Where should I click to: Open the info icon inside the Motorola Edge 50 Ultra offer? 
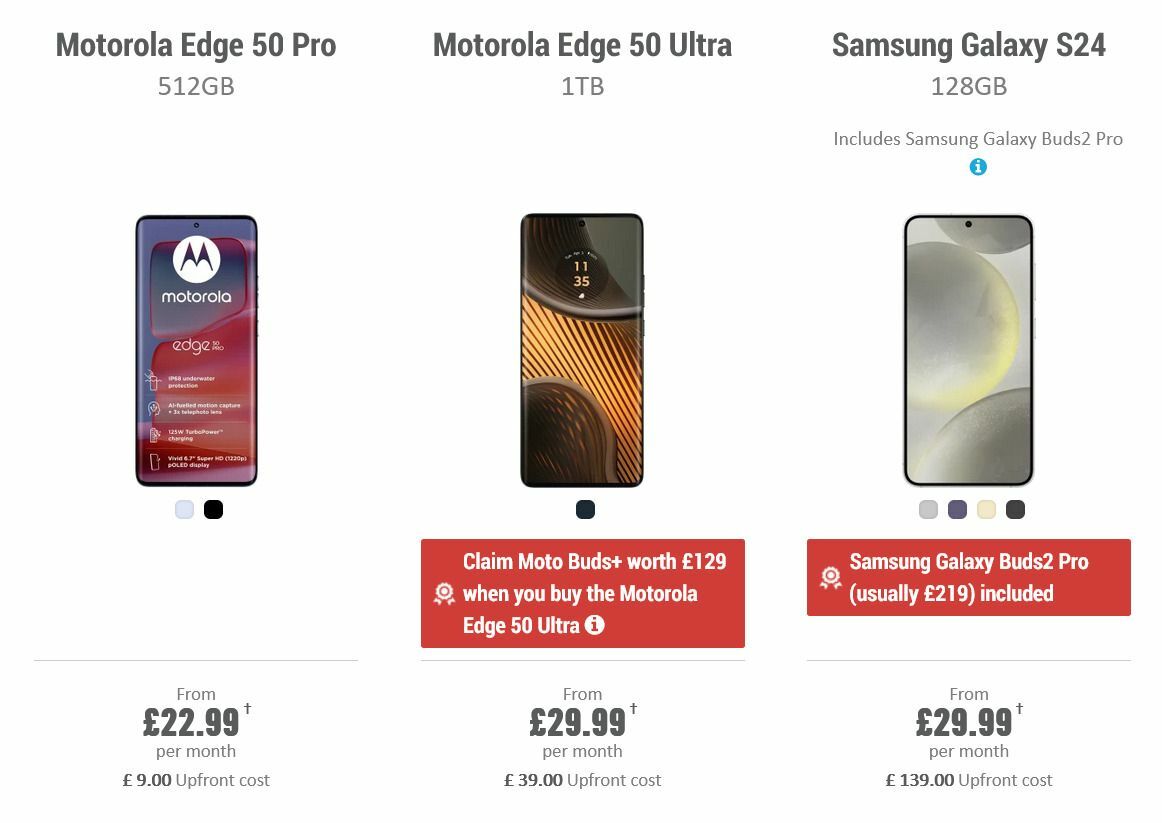click(x=596, y=626)
